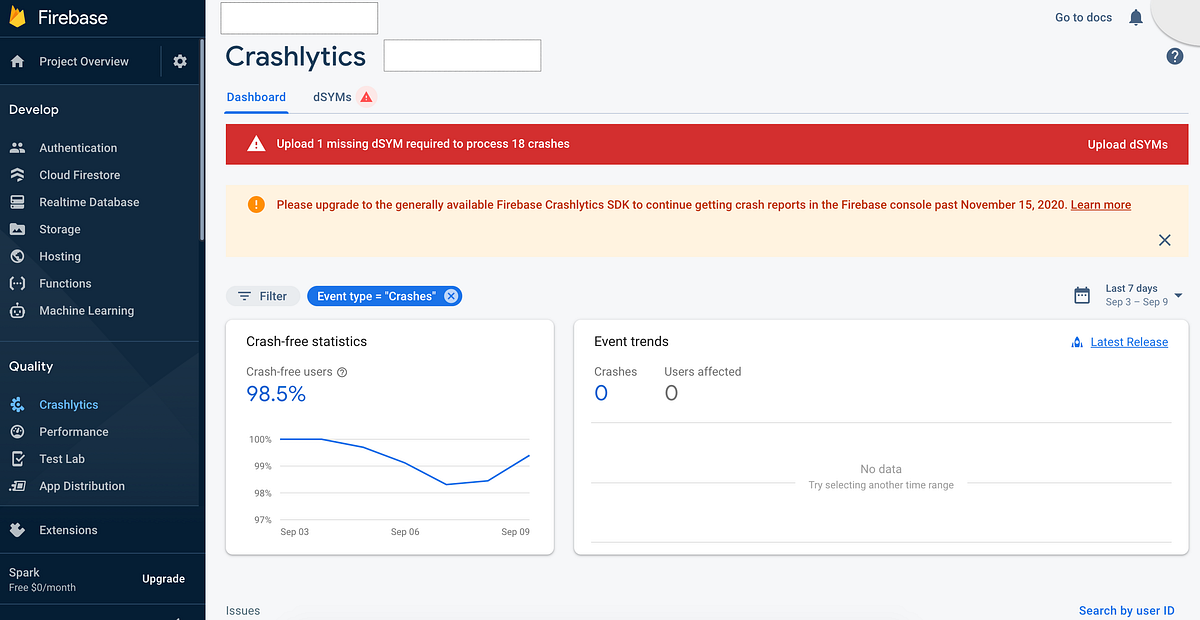Open notifications bell icon

click(x=1136, y=17)
